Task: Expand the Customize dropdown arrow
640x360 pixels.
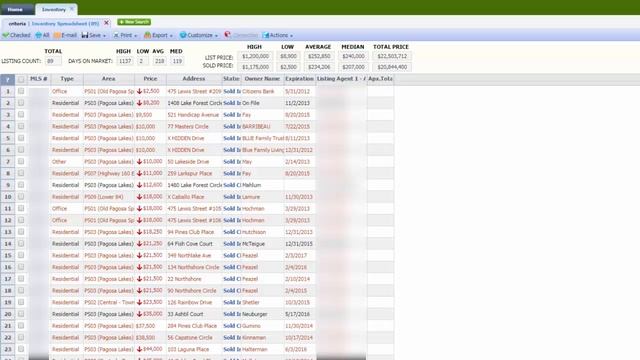Action: point(216,36)
